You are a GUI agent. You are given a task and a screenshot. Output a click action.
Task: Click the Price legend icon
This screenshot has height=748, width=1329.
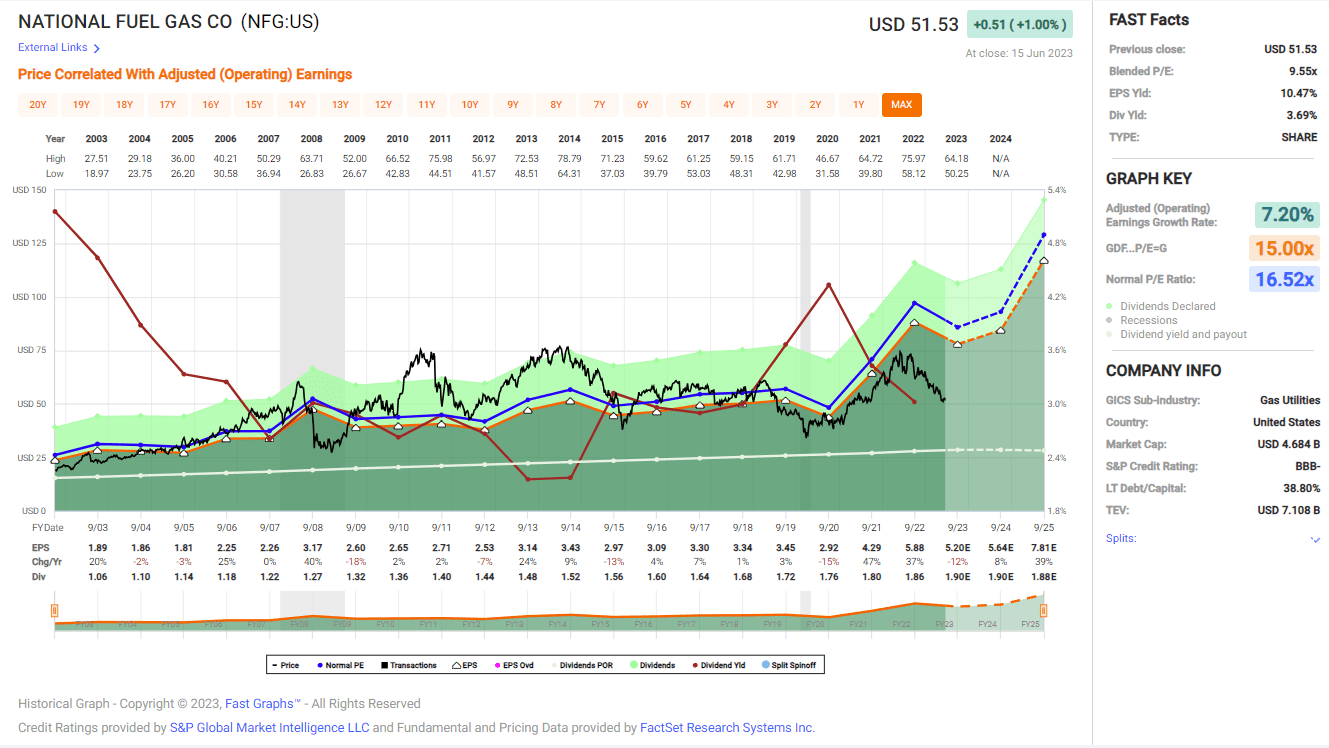click(273, 666)
